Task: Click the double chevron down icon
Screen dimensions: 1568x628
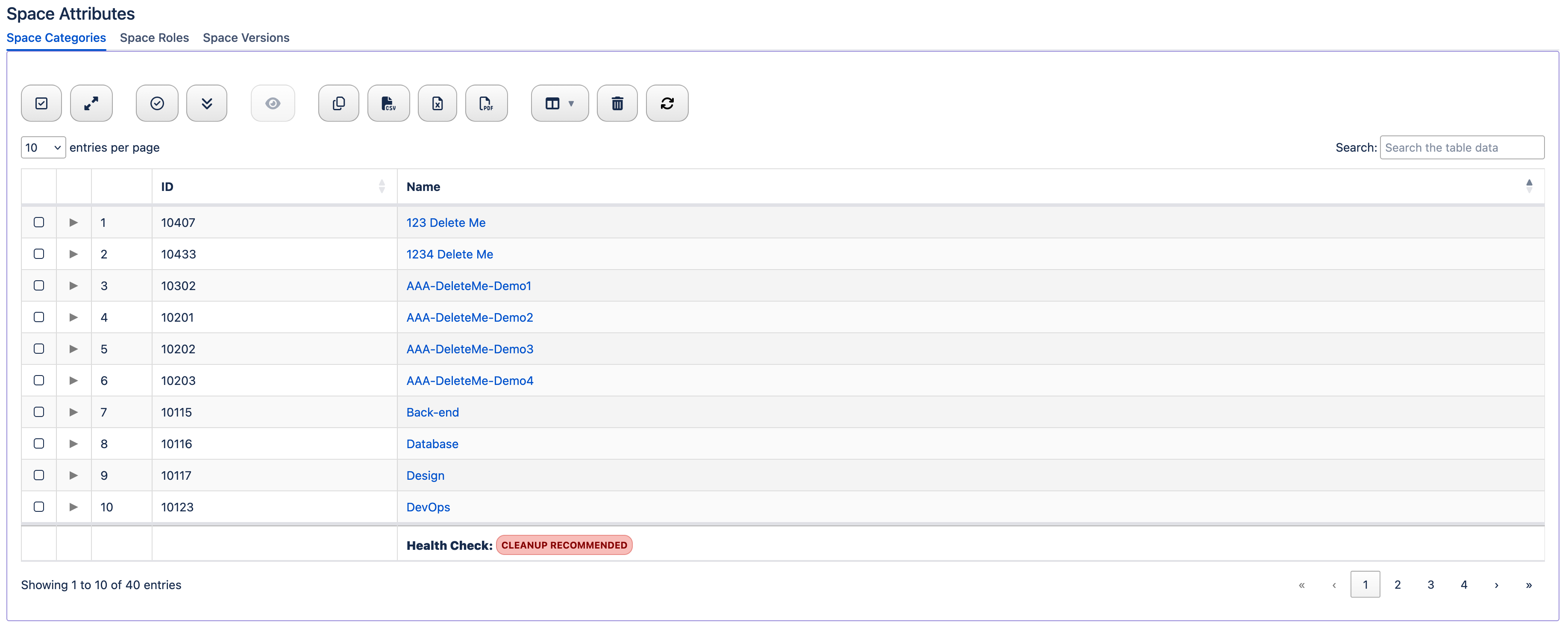Action: point(206,103)
